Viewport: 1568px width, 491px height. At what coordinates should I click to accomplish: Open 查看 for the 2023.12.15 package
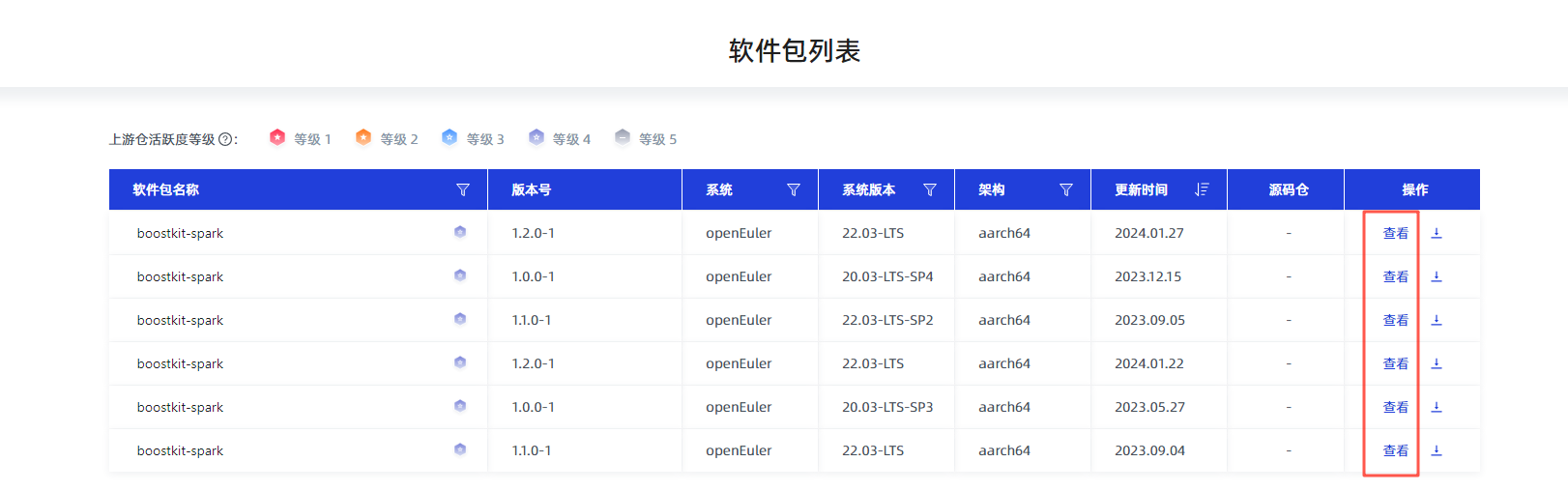(1395, 276)
